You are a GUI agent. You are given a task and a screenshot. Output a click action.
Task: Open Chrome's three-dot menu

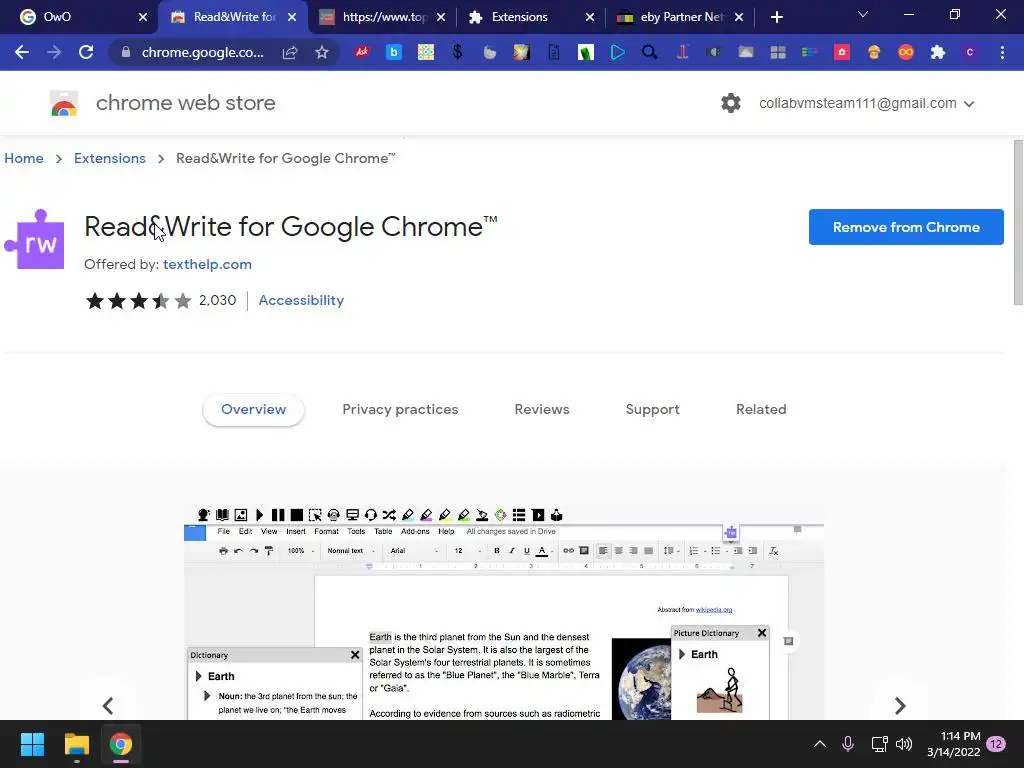point(1002,52)
